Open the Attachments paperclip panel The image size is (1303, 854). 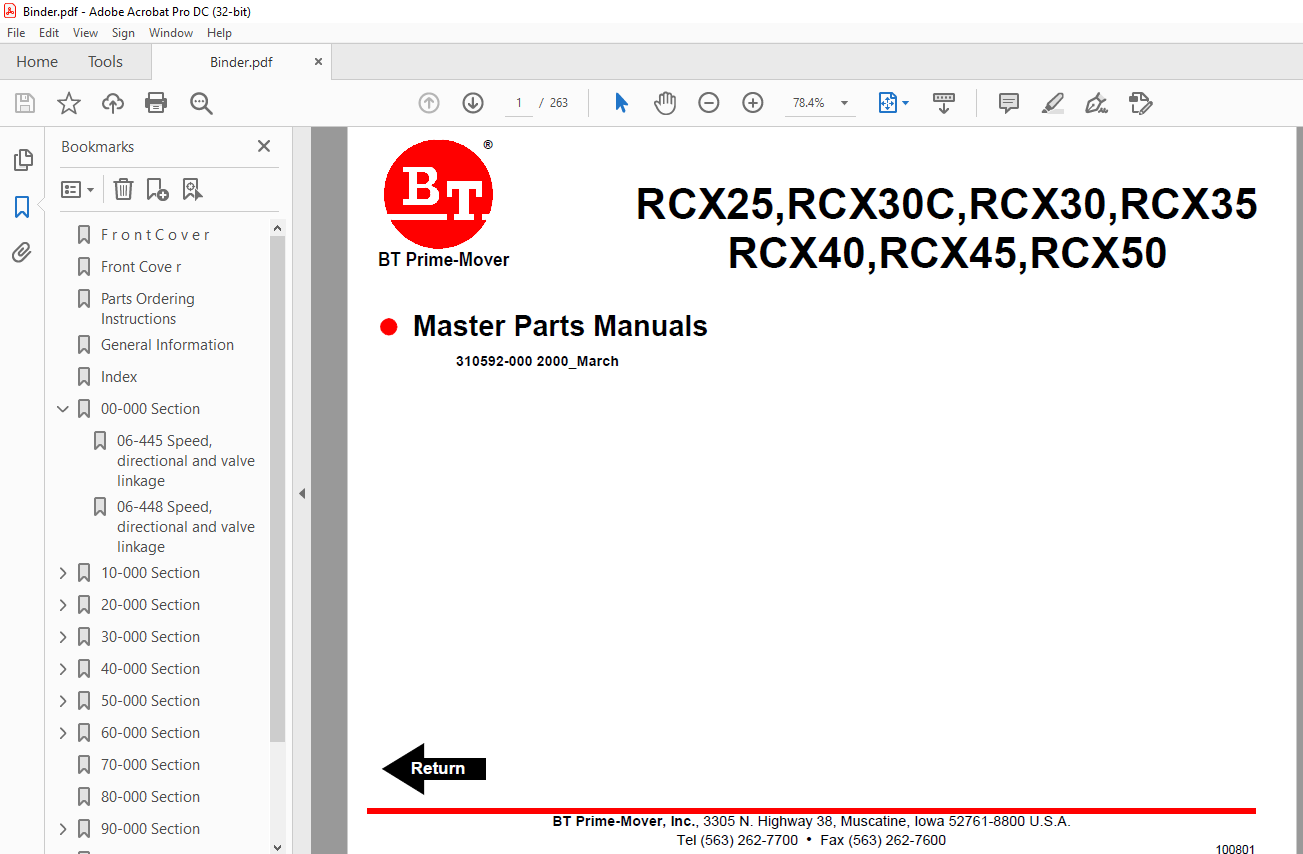[x=22, y=253]
